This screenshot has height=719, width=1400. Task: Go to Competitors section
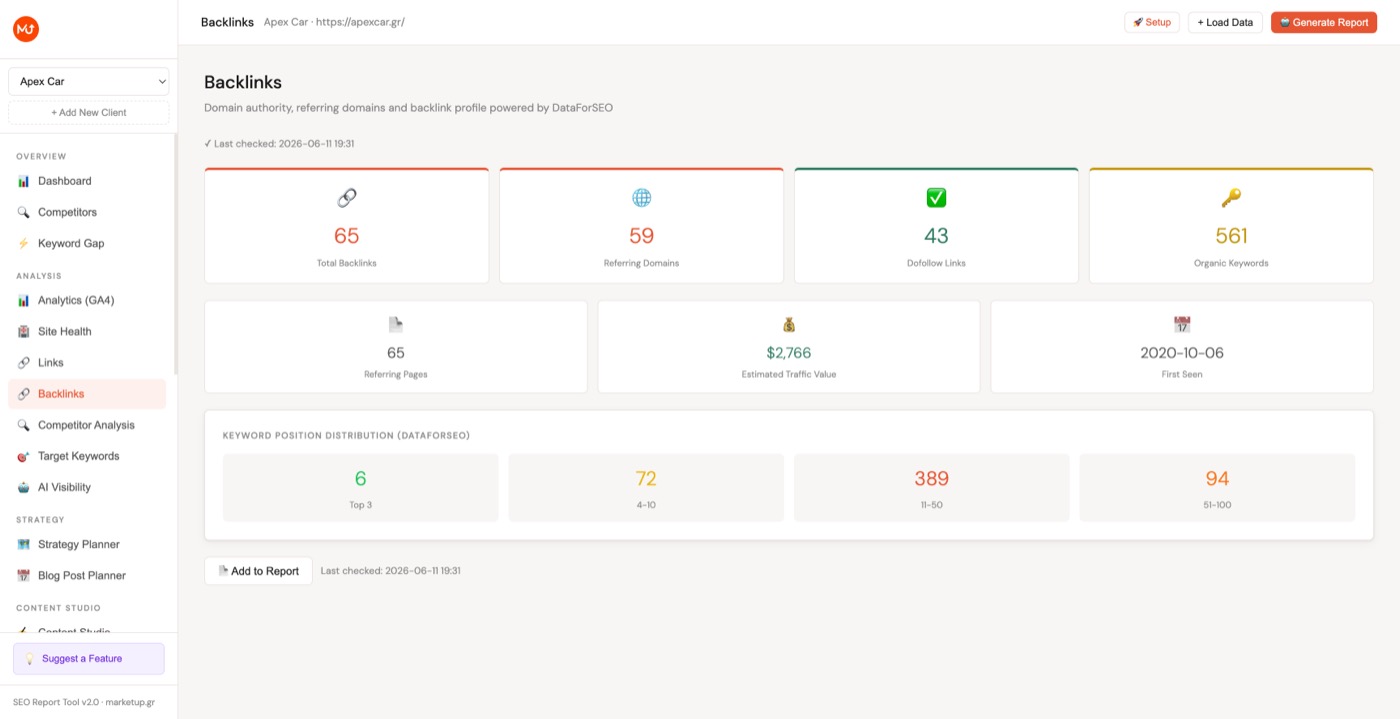tap(87, 212)
